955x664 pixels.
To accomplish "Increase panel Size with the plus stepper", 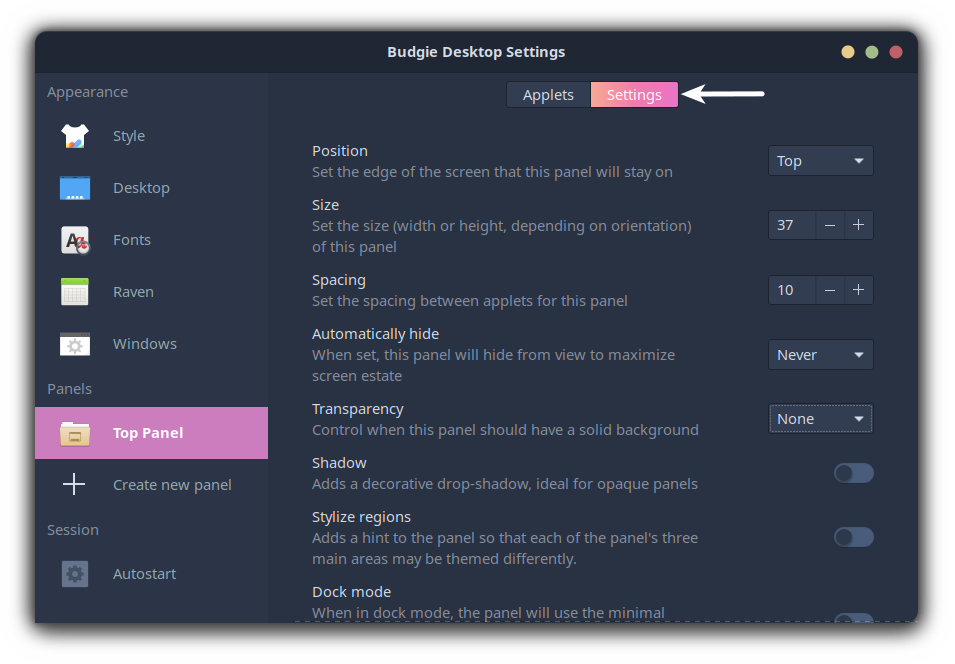I will click(x=858, y=225).
